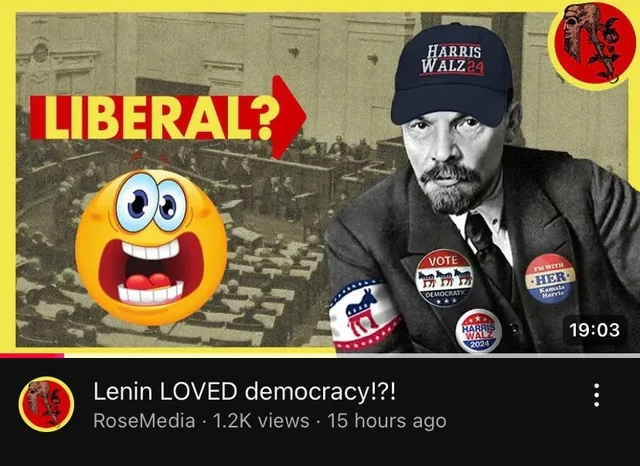Image resolution: width=640 pixels, height=466 pixels.
Task: Open the RoseMedia channel name link
Action: 144,421
